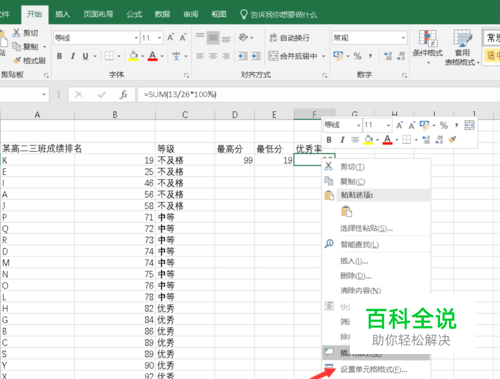Open Format as Table (套用表格格式)
Screen dimensions: 500x379
click(x=462, y=47)
